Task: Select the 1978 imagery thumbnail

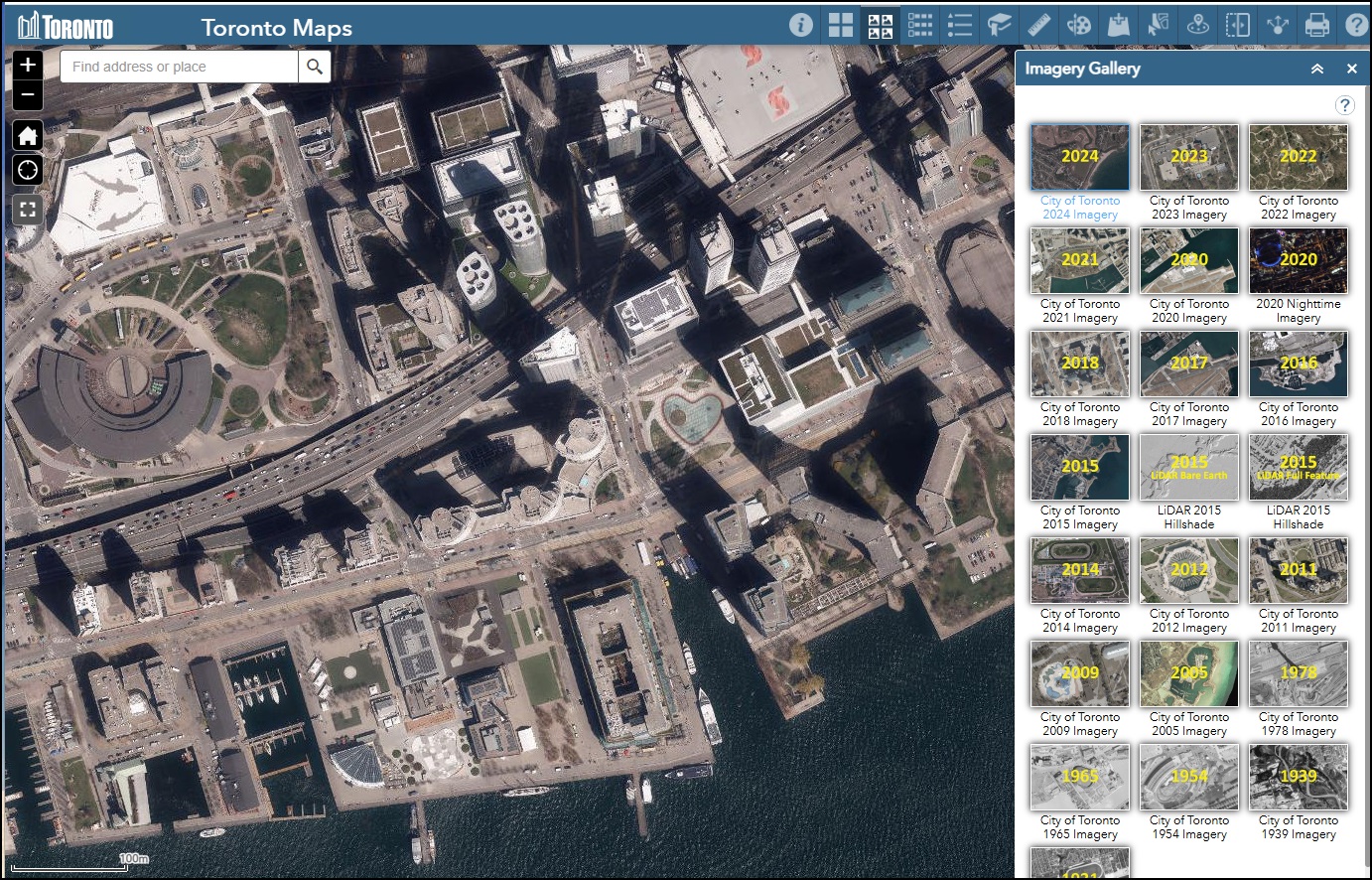Action: coord(1299,673)
